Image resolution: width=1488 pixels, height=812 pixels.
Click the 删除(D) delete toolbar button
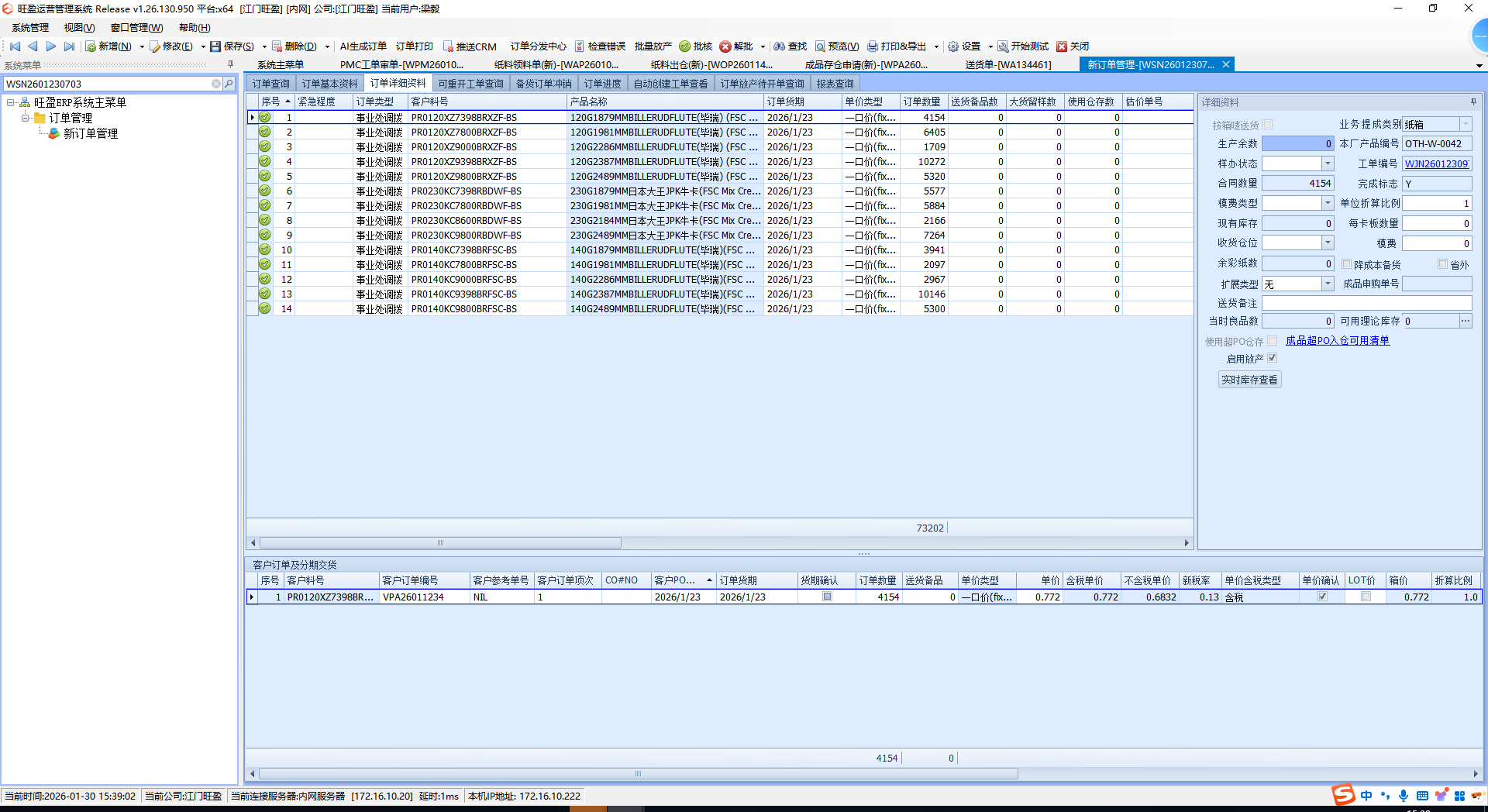pyautogui.click(x=294, y=46)
